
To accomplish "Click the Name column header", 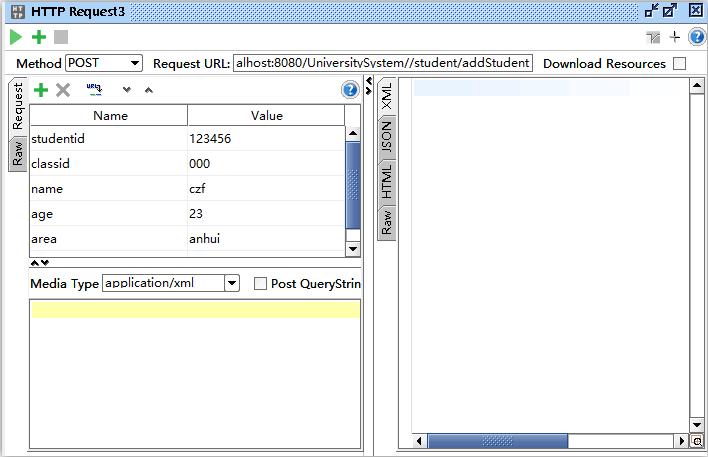I will [109, 116].
